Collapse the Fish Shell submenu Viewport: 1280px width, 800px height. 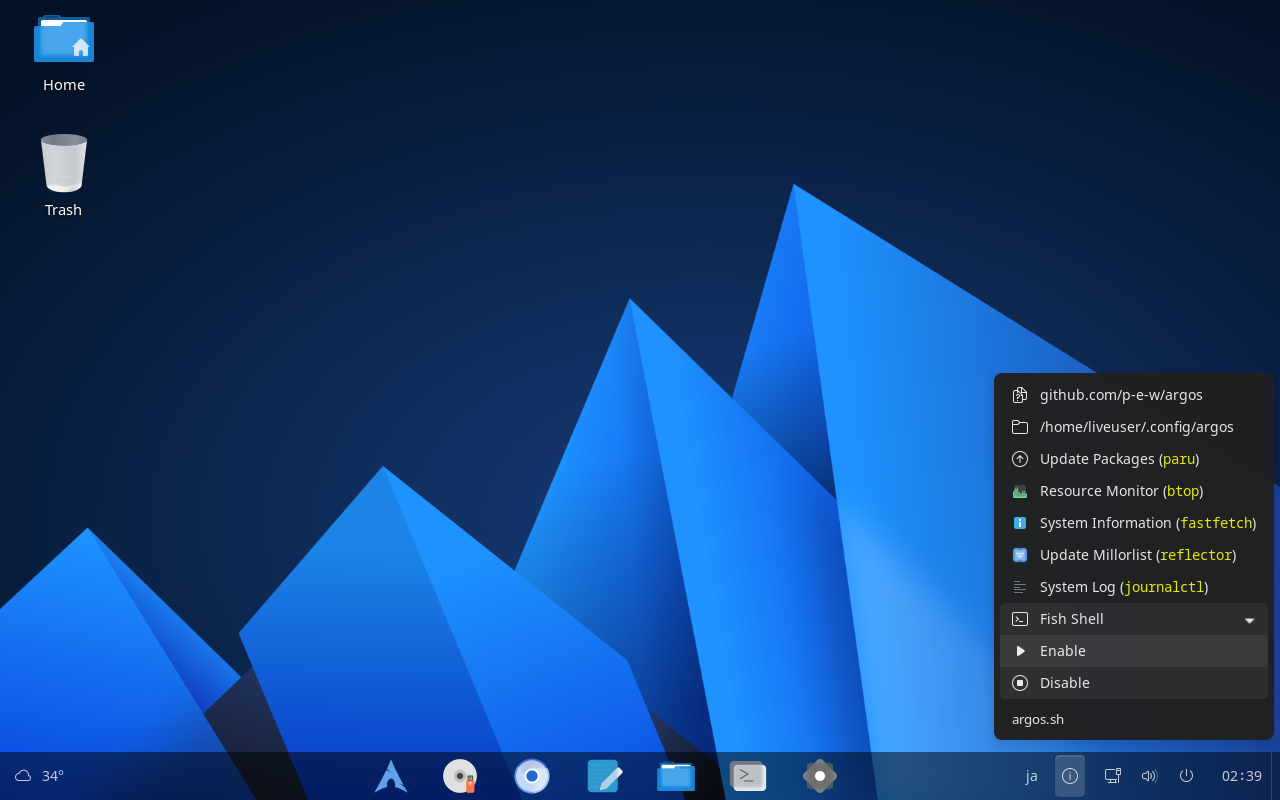click(1134, 619)
